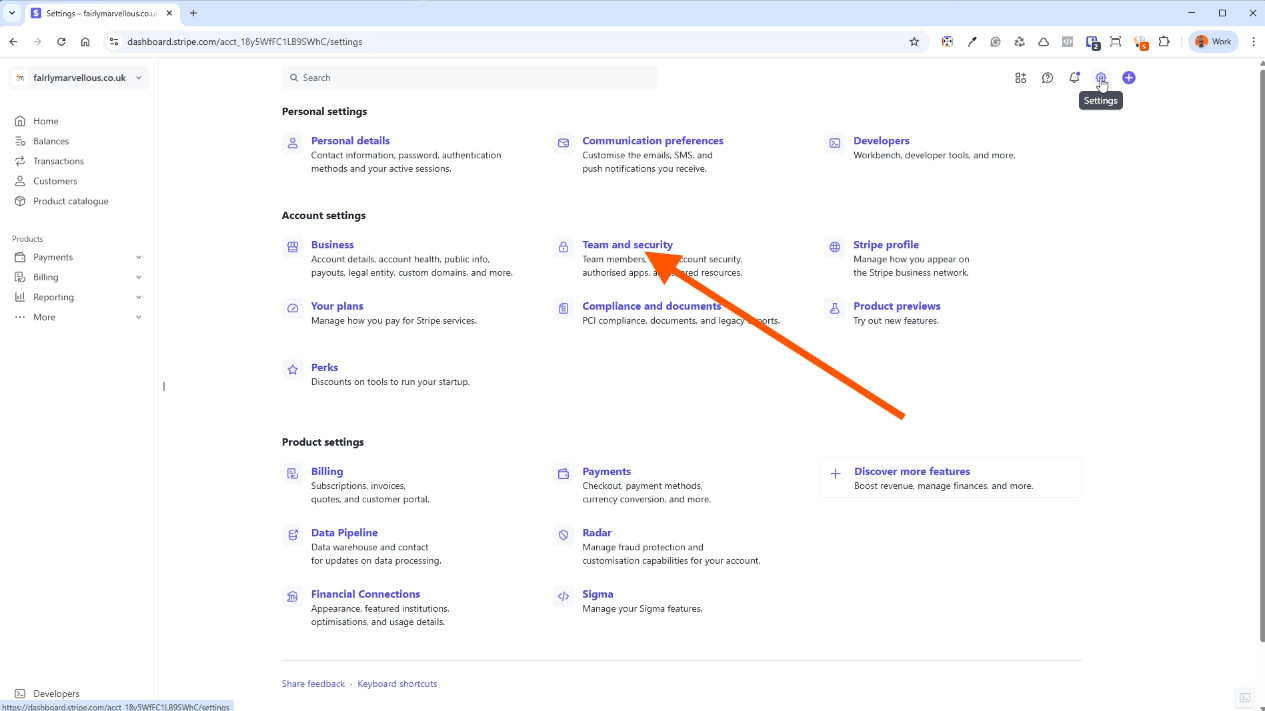Click the Share feedback link

[x=313, y=684]
